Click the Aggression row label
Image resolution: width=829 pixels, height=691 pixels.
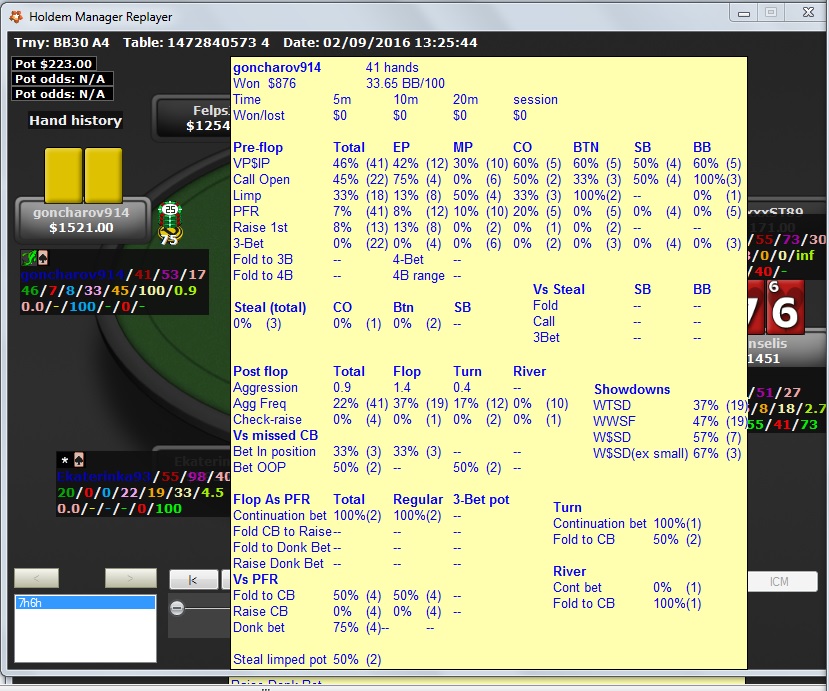click(265, 388)
